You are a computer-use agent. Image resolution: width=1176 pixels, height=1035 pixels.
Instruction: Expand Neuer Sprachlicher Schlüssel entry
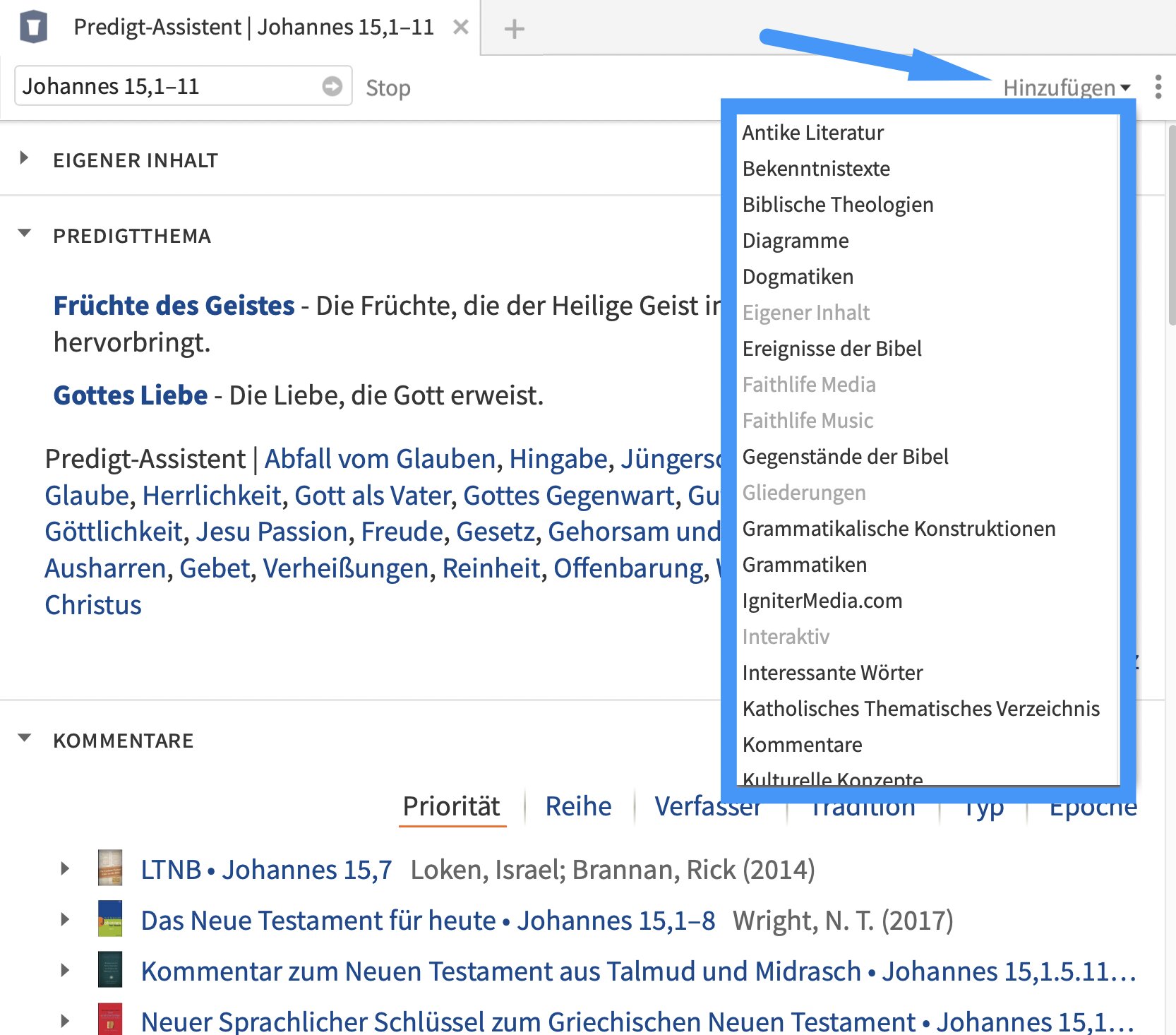[x=65, y=1021]
